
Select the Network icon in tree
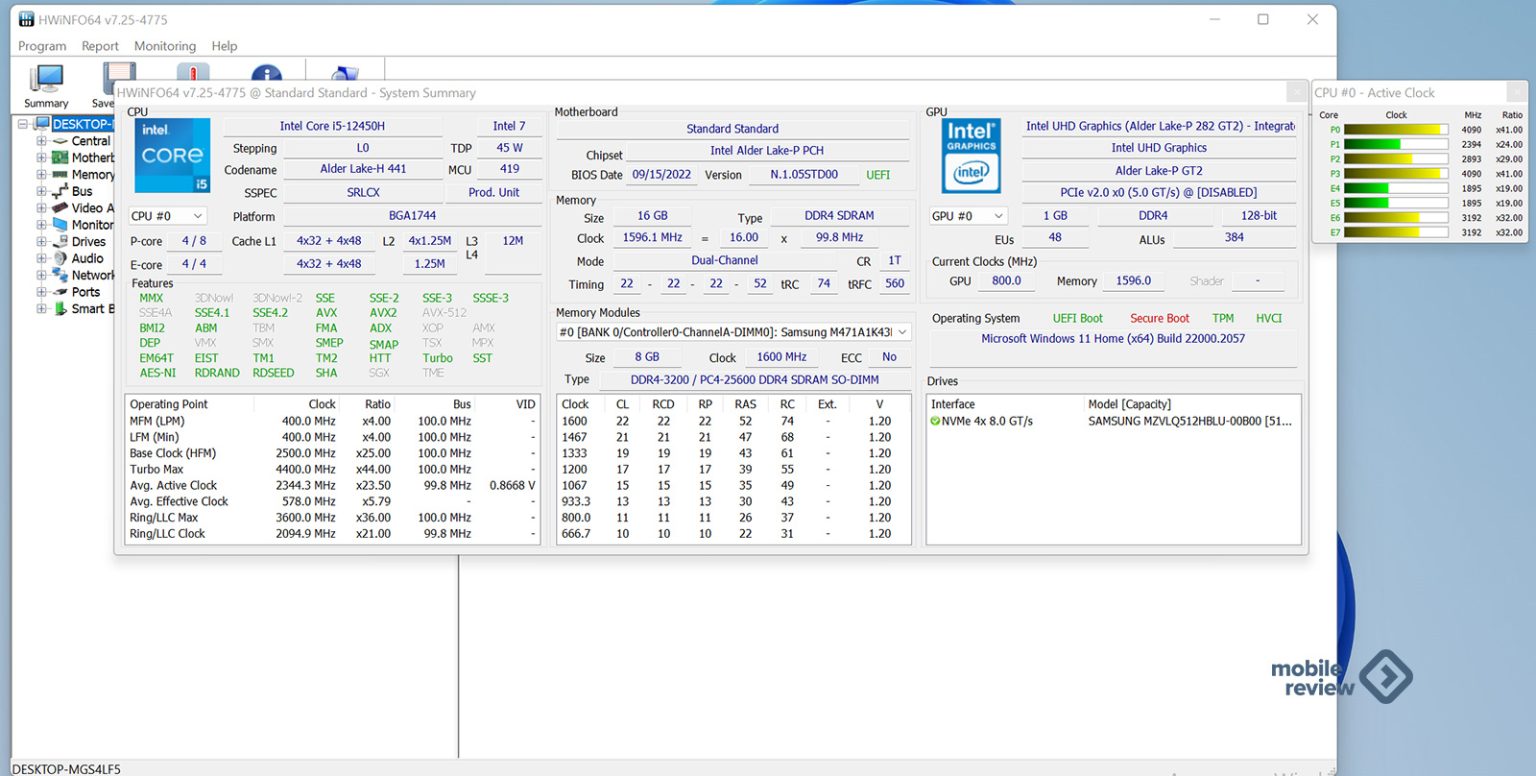click(x=60, y=275)
